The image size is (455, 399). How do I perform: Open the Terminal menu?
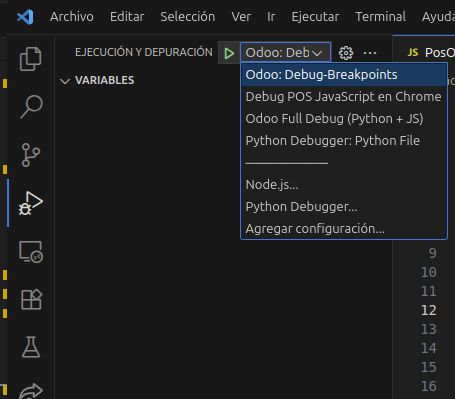[x=381, y=17]
